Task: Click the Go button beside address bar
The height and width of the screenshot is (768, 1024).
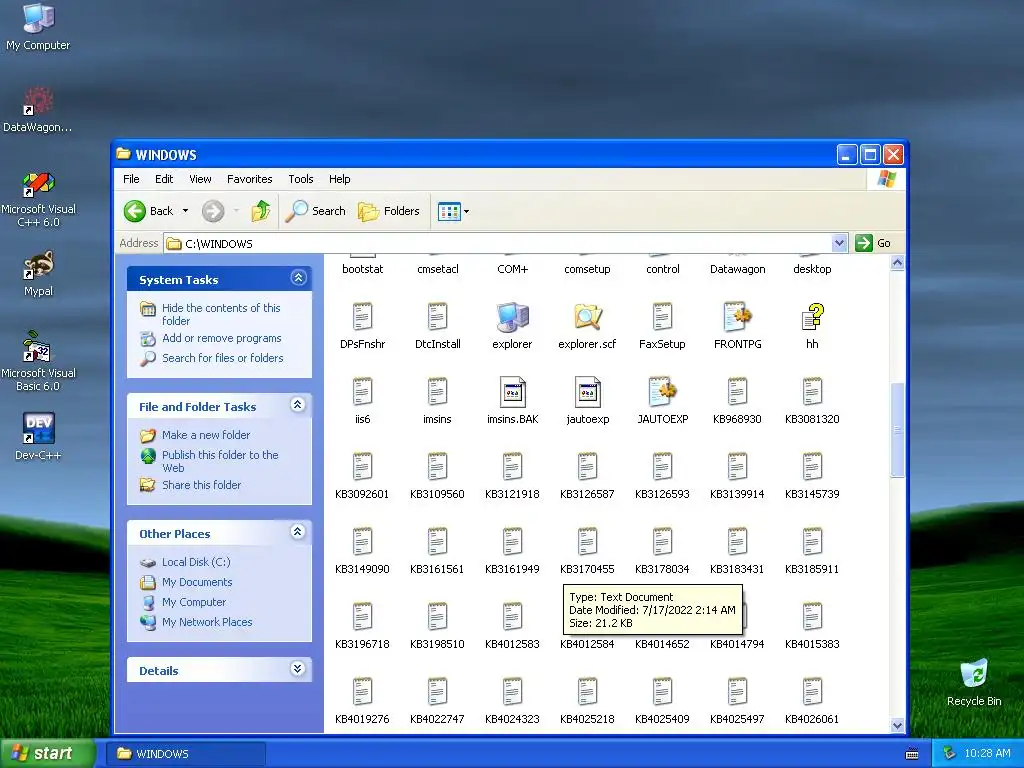Action: 873,243
